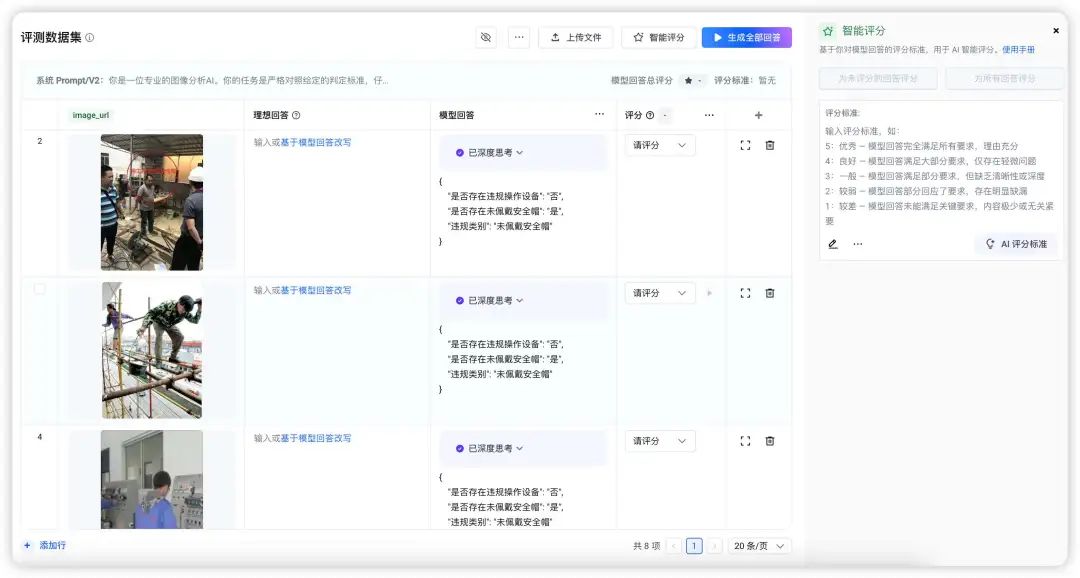1080x578 pixels.
Task: Delete row 2 with trash icon
Action: click(x=770, y=145)
